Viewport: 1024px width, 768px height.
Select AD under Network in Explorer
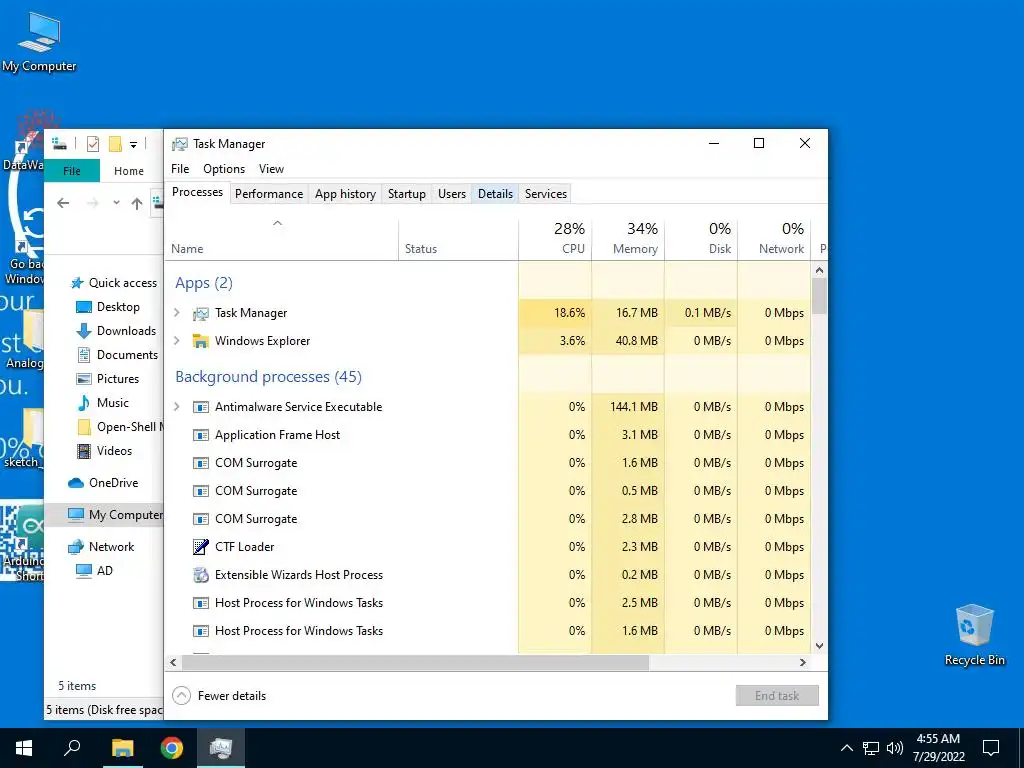coord(94,571)
